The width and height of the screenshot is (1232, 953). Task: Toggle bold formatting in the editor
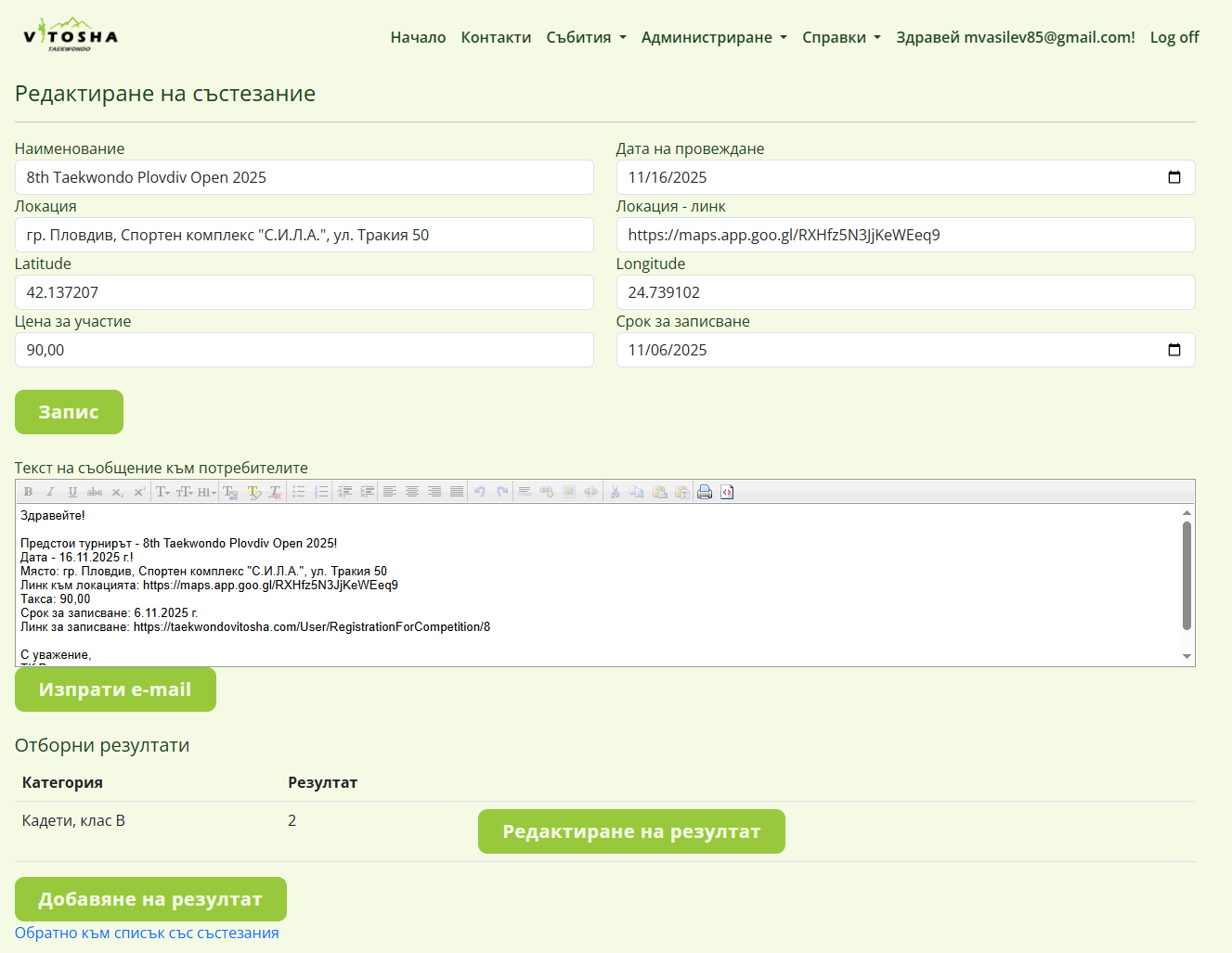tap(28, 492)
